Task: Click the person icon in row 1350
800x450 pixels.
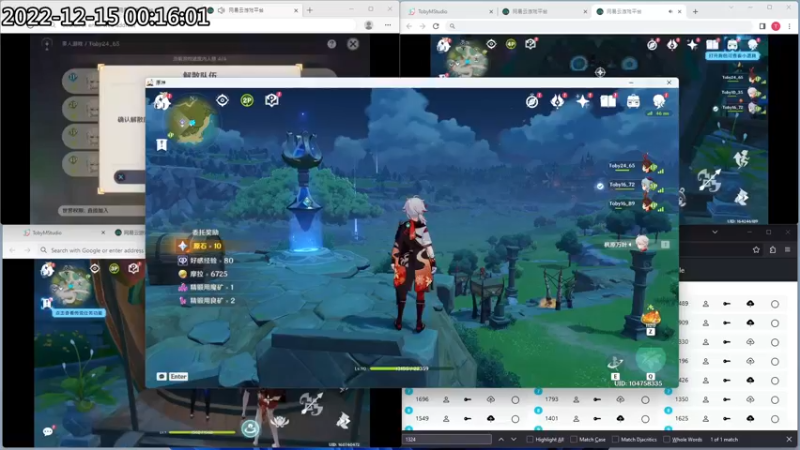Action: [706, 399]
